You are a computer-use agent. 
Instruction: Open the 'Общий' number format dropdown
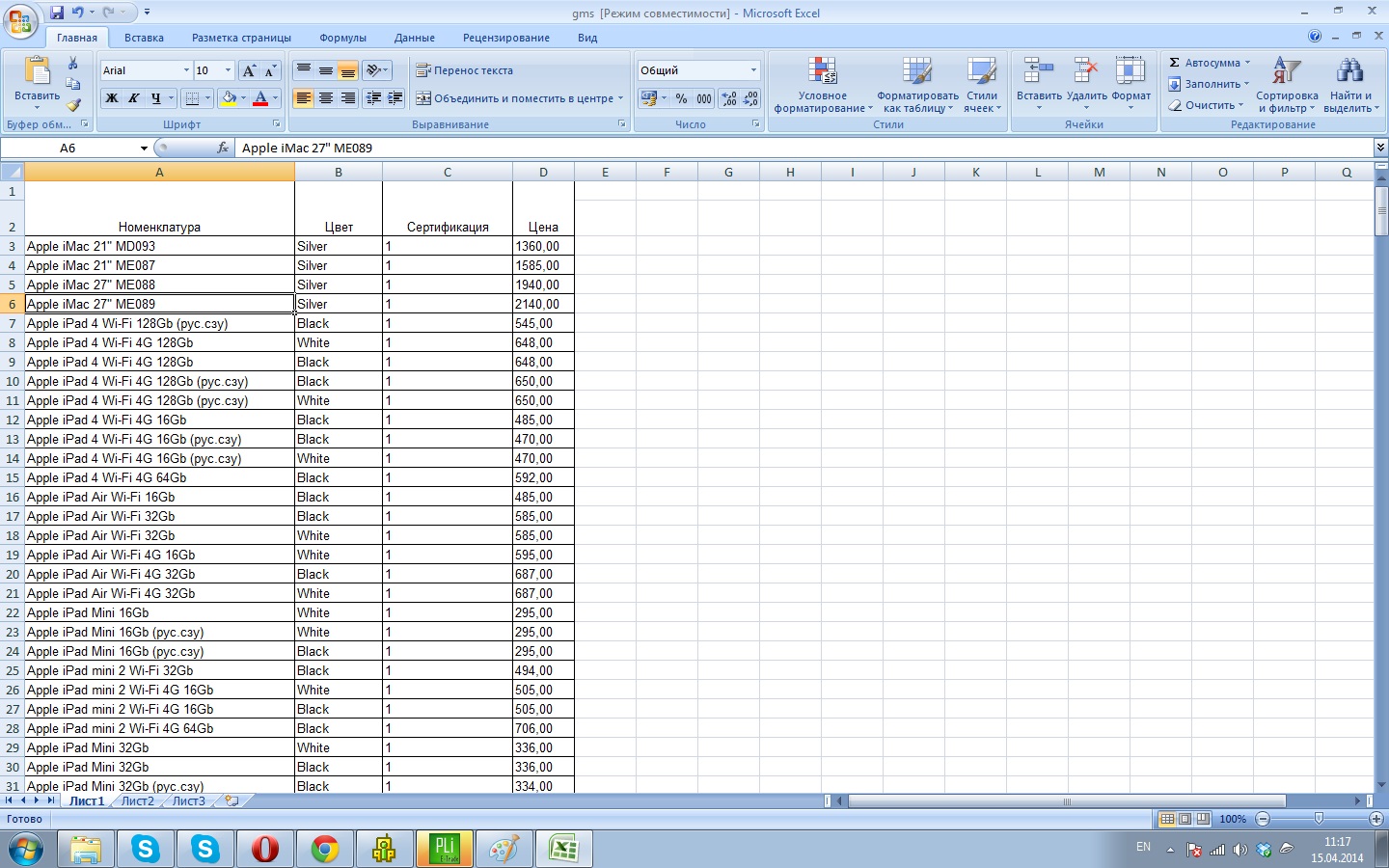click(x=753, y=70)
